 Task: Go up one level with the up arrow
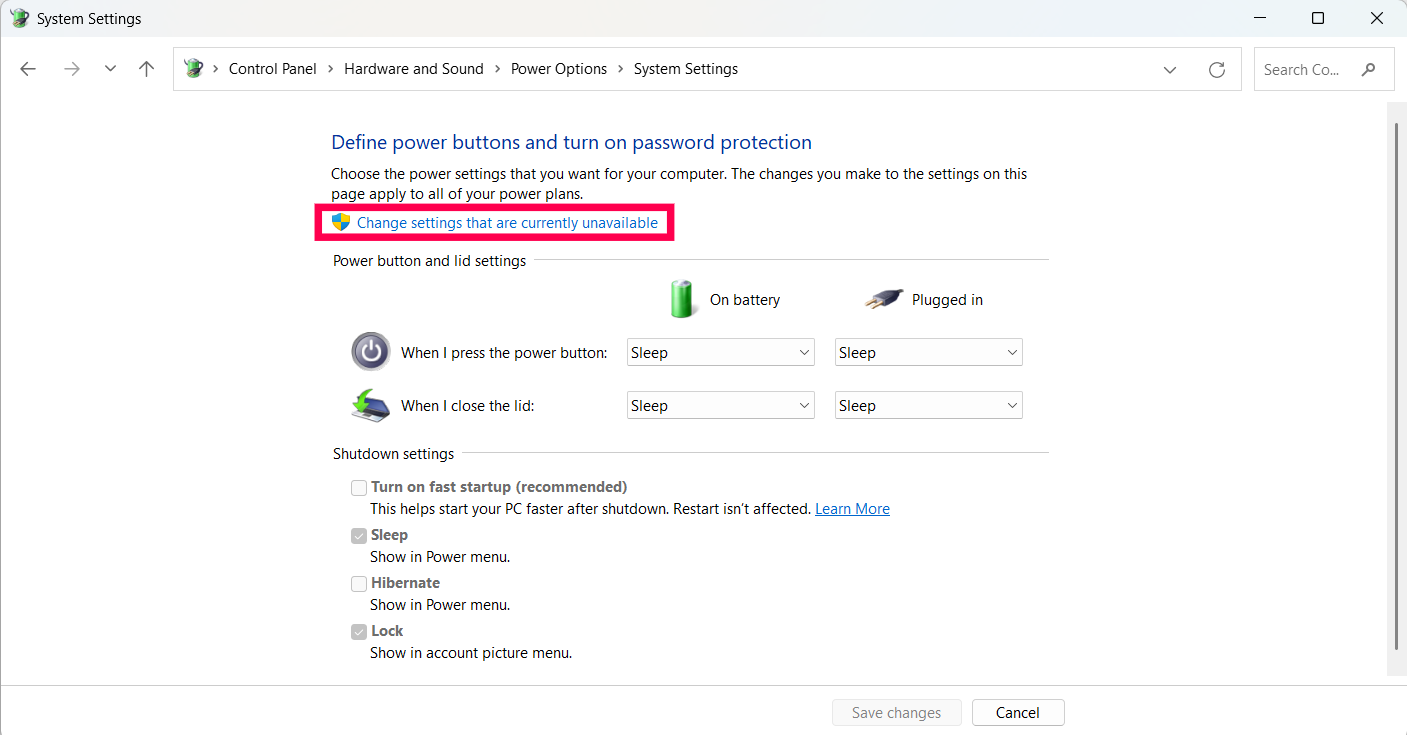(x=147, y=69)
